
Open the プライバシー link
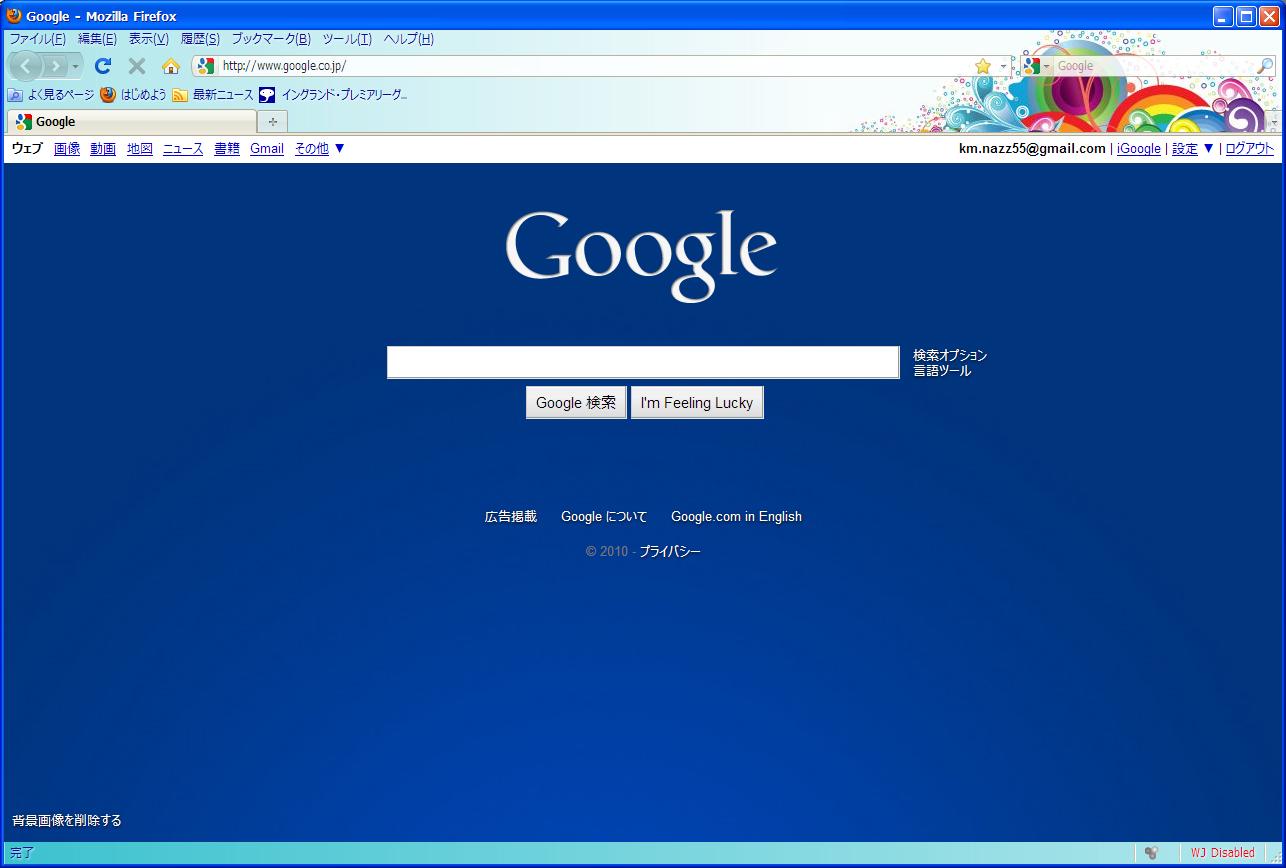pos(670,552)
